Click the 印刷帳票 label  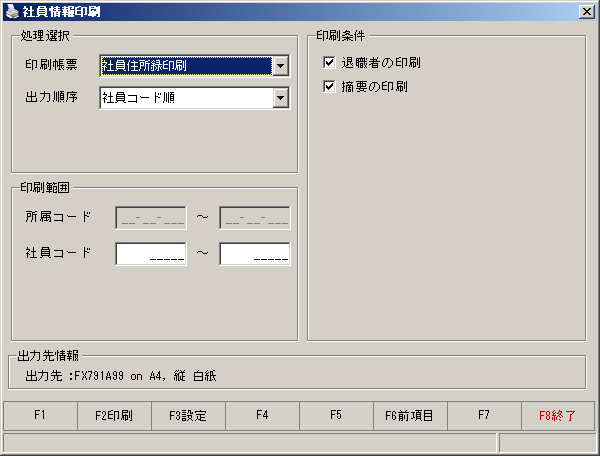click(51, 64)
